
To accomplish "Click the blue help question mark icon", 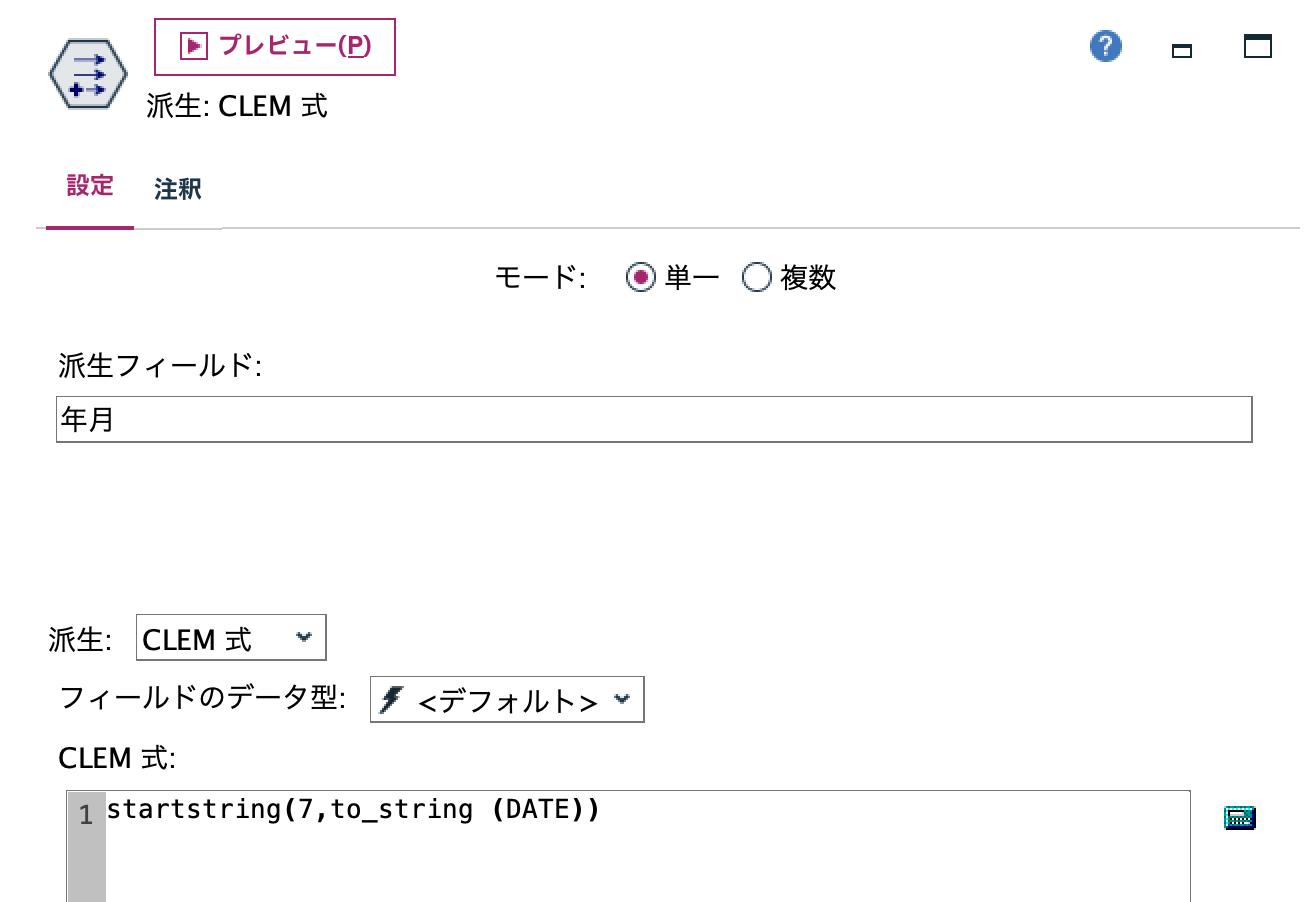I will click(1105, 46).
